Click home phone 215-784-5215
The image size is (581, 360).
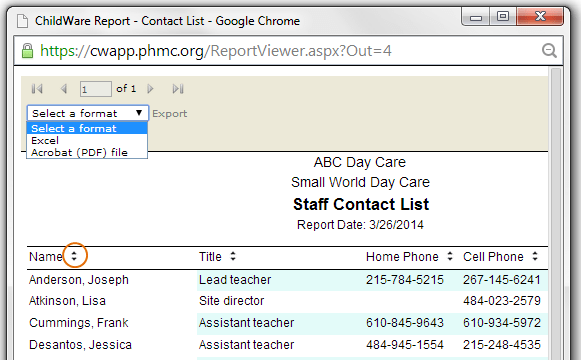coord(405,280)
